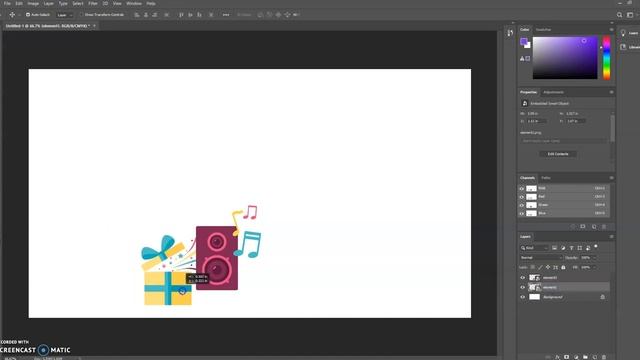This screenshot has width=640, height=360.
Task: Open the Kind layer filter dropdown
Action: (x=534, y=248)
